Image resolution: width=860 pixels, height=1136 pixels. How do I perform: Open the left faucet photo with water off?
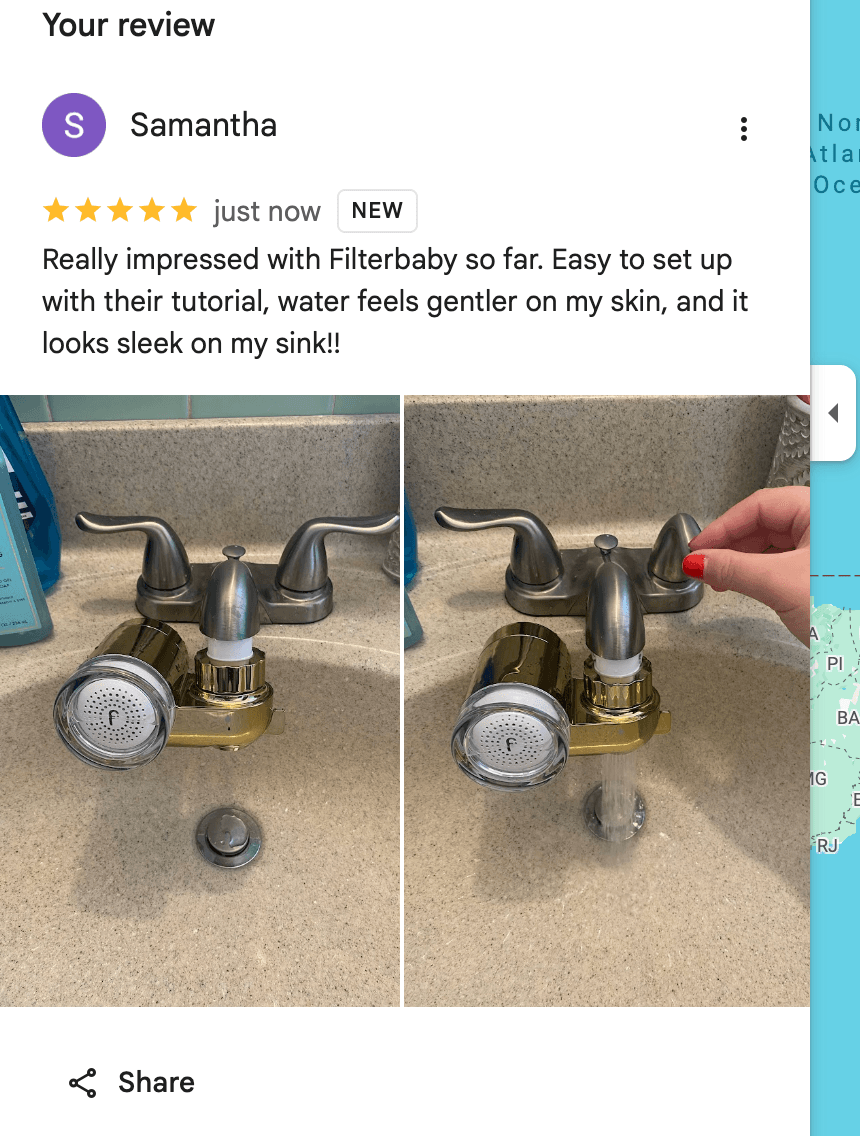point(199,701)
